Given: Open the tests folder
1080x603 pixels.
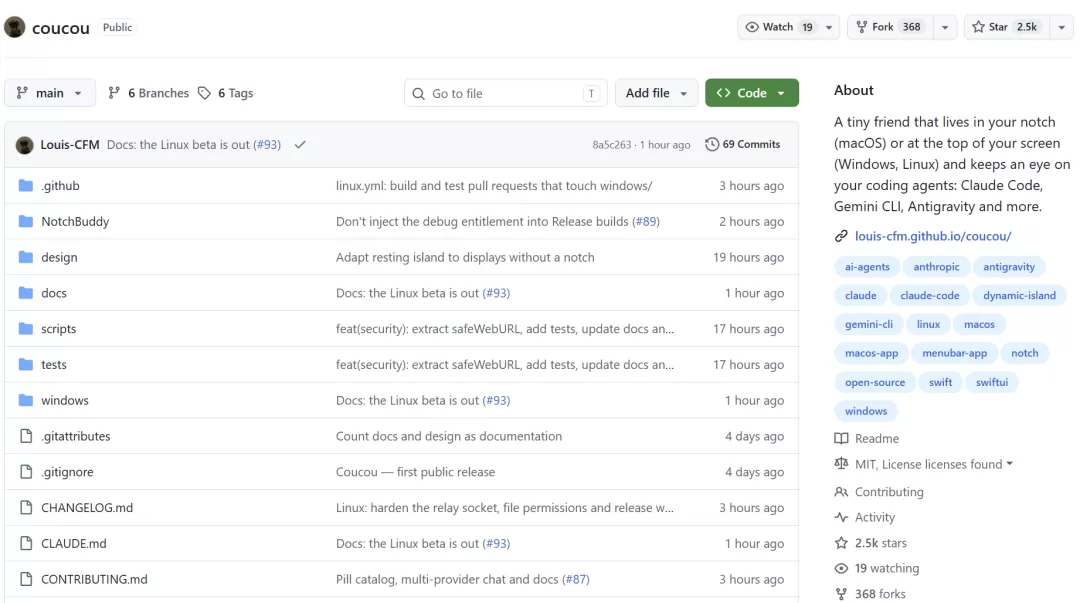Looking at the screenshot, I should click(54, 365).
